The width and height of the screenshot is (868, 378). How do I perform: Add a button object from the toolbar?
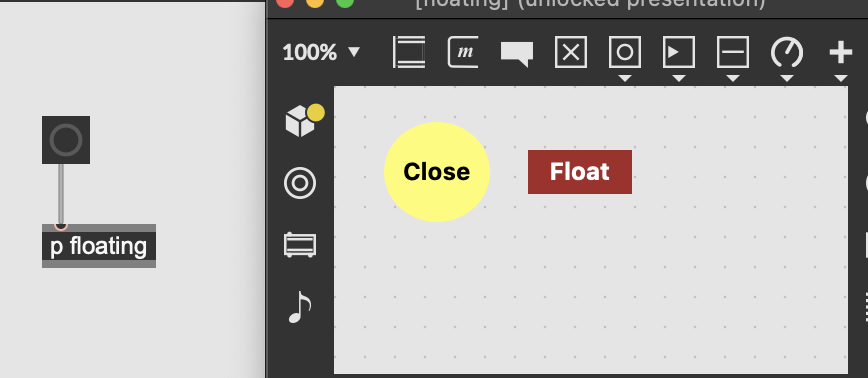[625, 53]
